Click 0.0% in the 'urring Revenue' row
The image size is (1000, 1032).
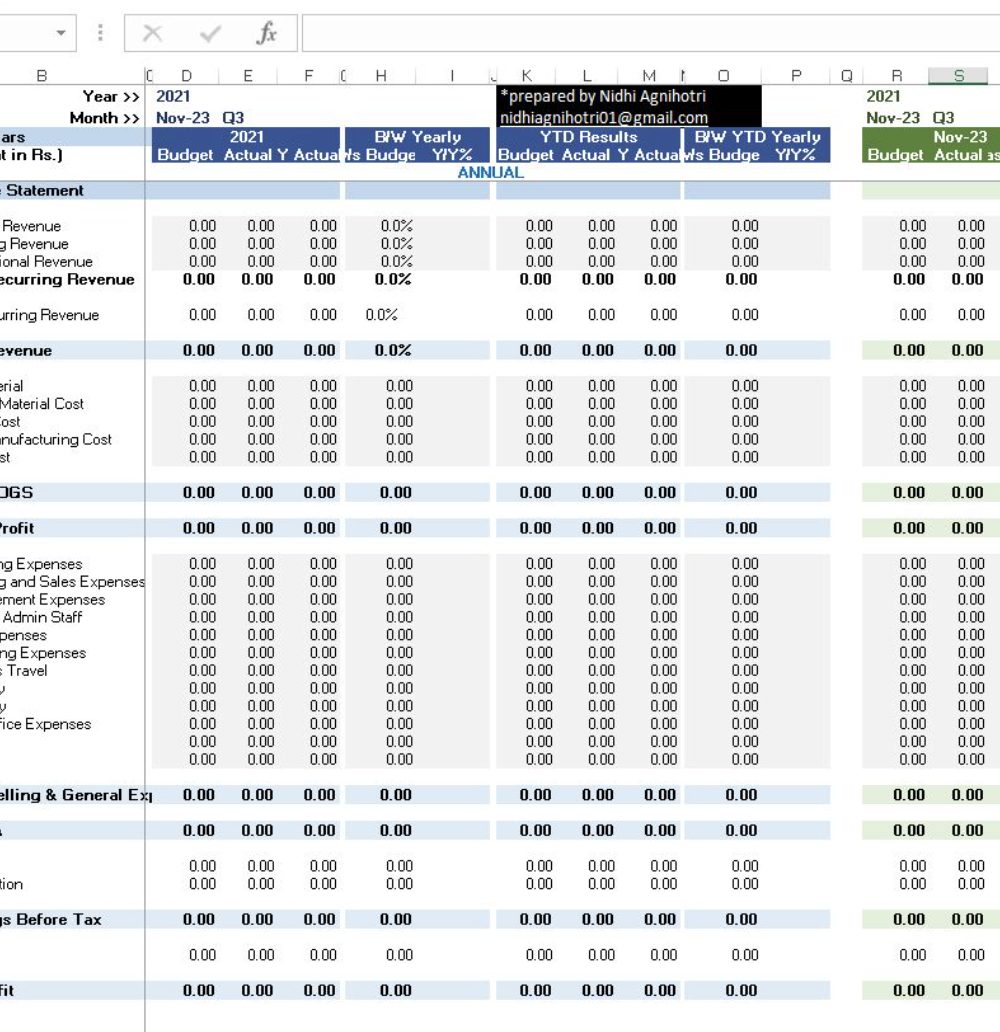(382, 315)
